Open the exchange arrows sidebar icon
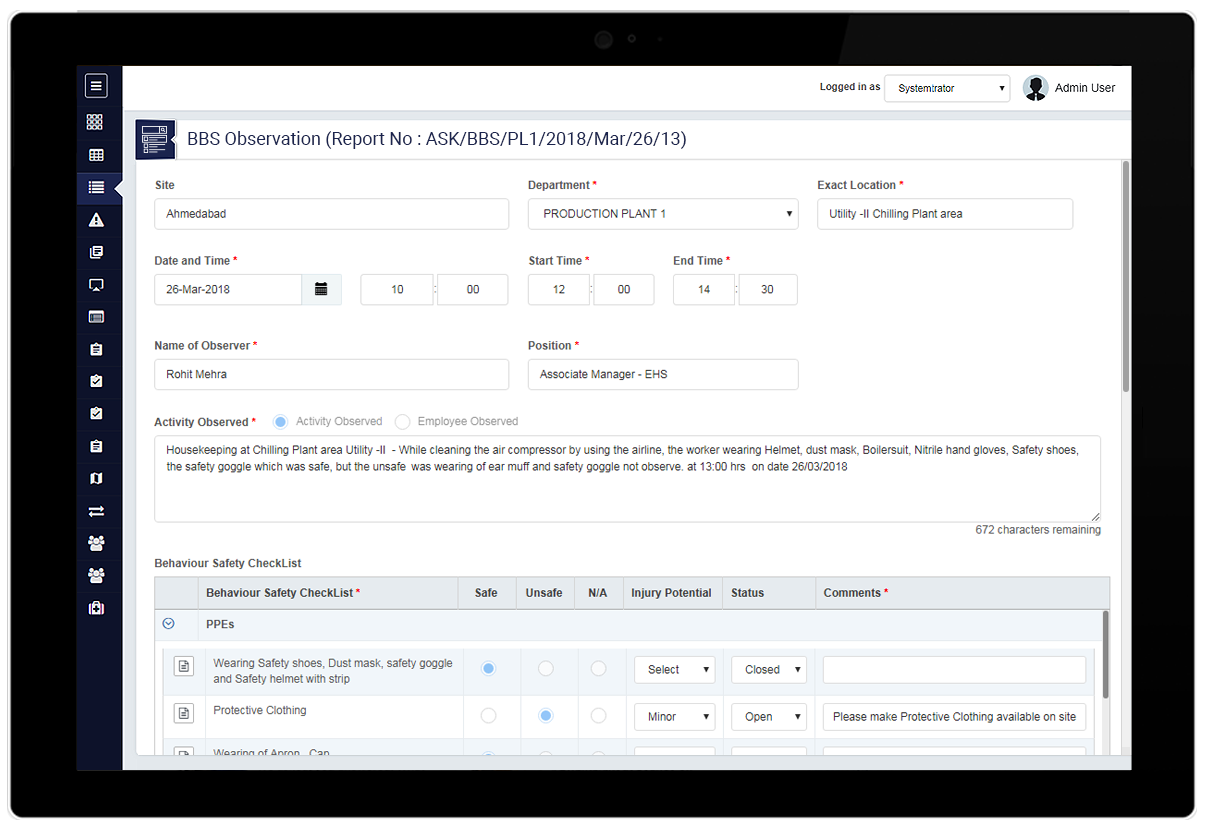This screenshot has height=828, width=1205. pyautogui.click(x=96, y=511)
